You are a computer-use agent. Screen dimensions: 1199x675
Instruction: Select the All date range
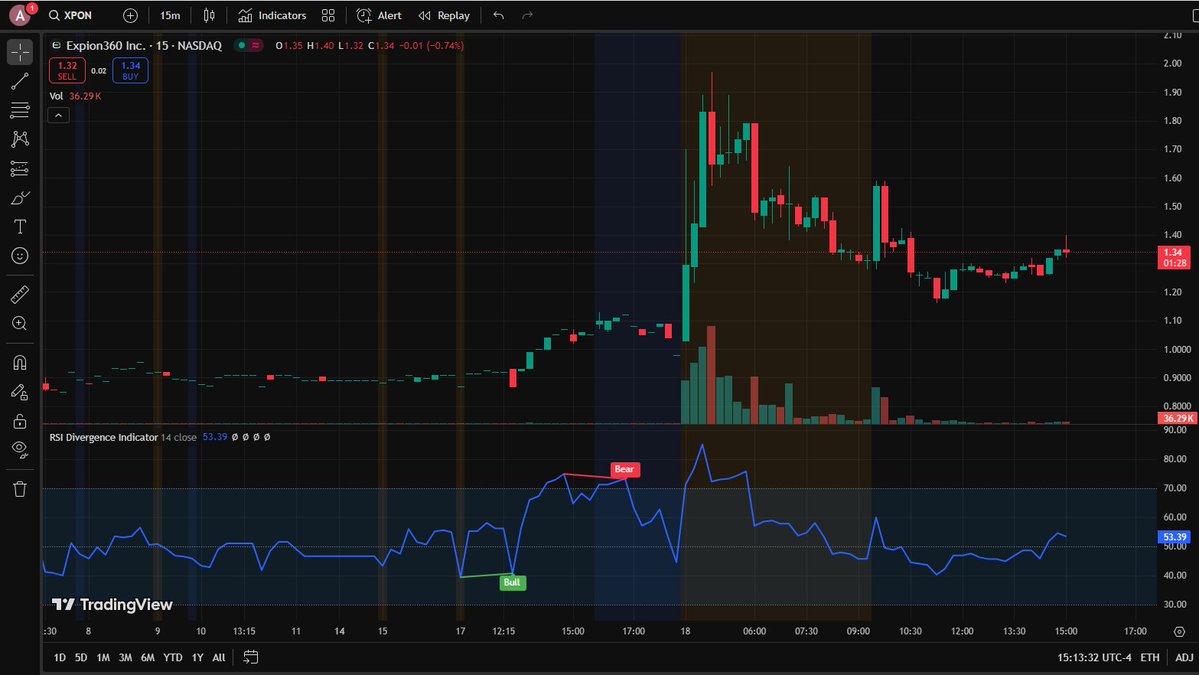219,657
